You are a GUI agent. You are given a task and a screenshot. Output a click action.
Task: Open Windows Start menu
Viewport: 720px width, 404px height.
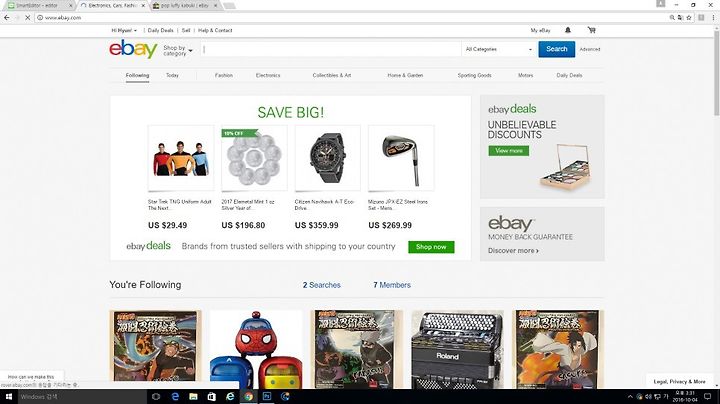pyautogui.click(x=9, y=397)
